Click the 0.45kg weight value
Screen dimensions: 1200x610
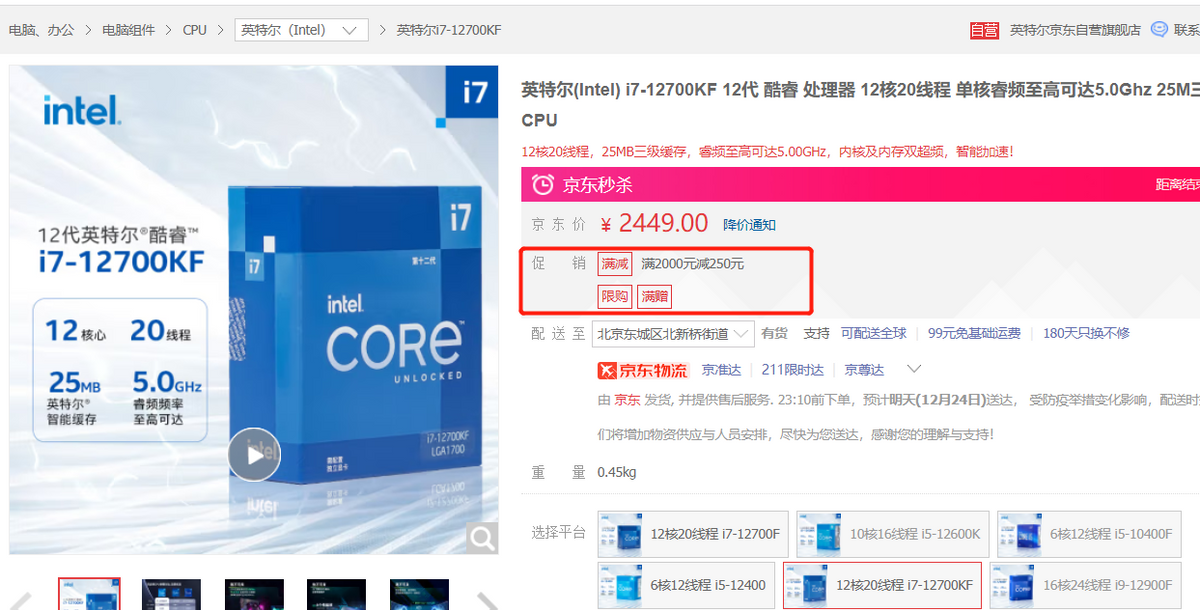(617, 472)
